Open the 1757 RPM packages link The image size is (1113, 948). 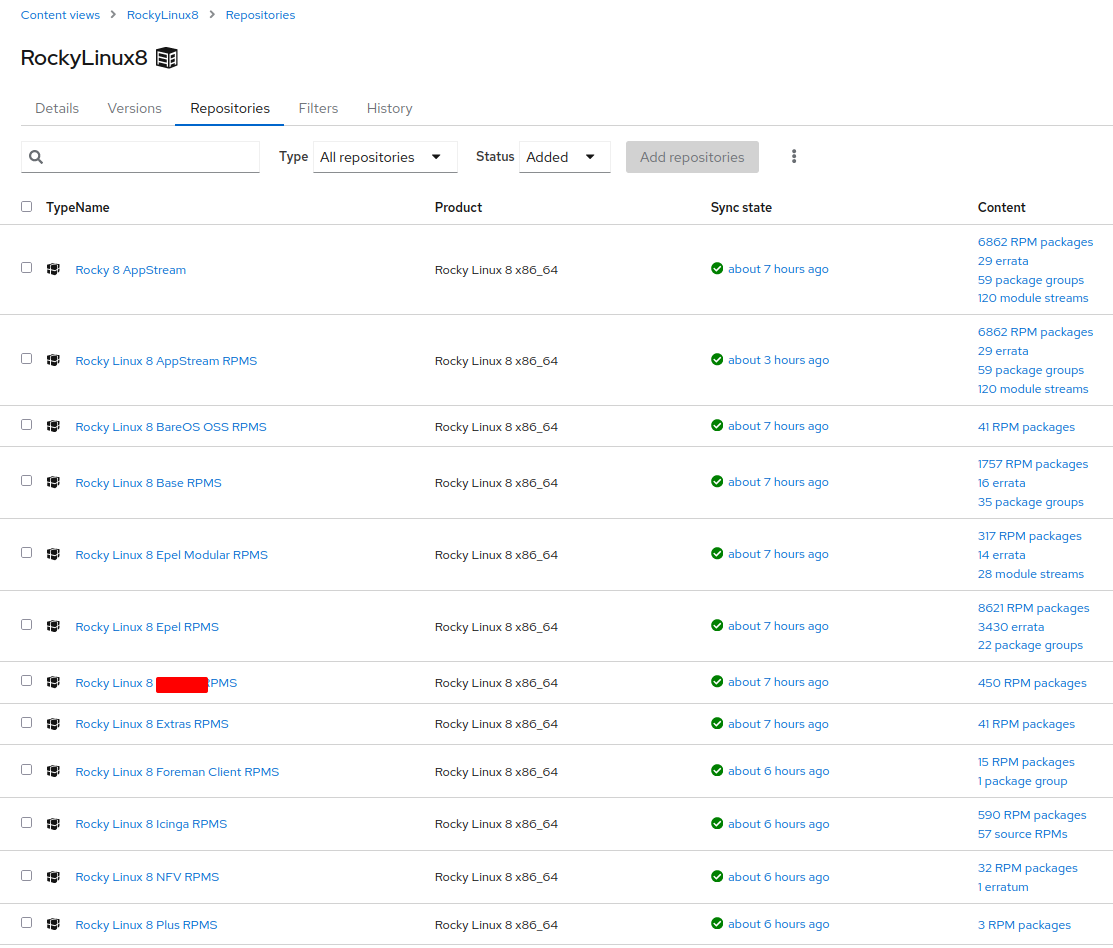click(1033, 464)
